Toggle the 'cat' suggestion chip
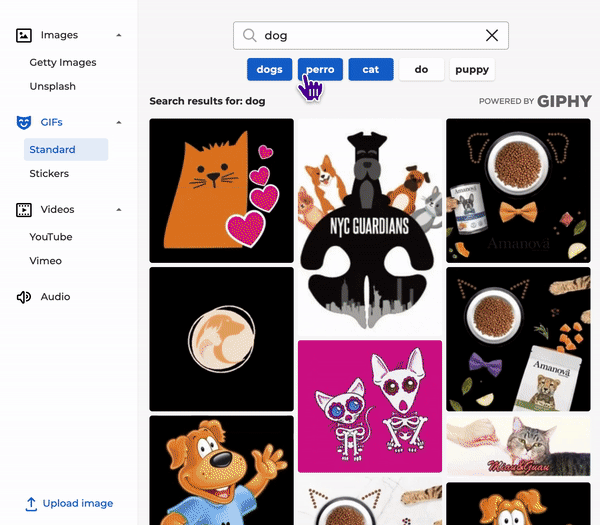The image size is (600, 525). [x=371, y=70]
